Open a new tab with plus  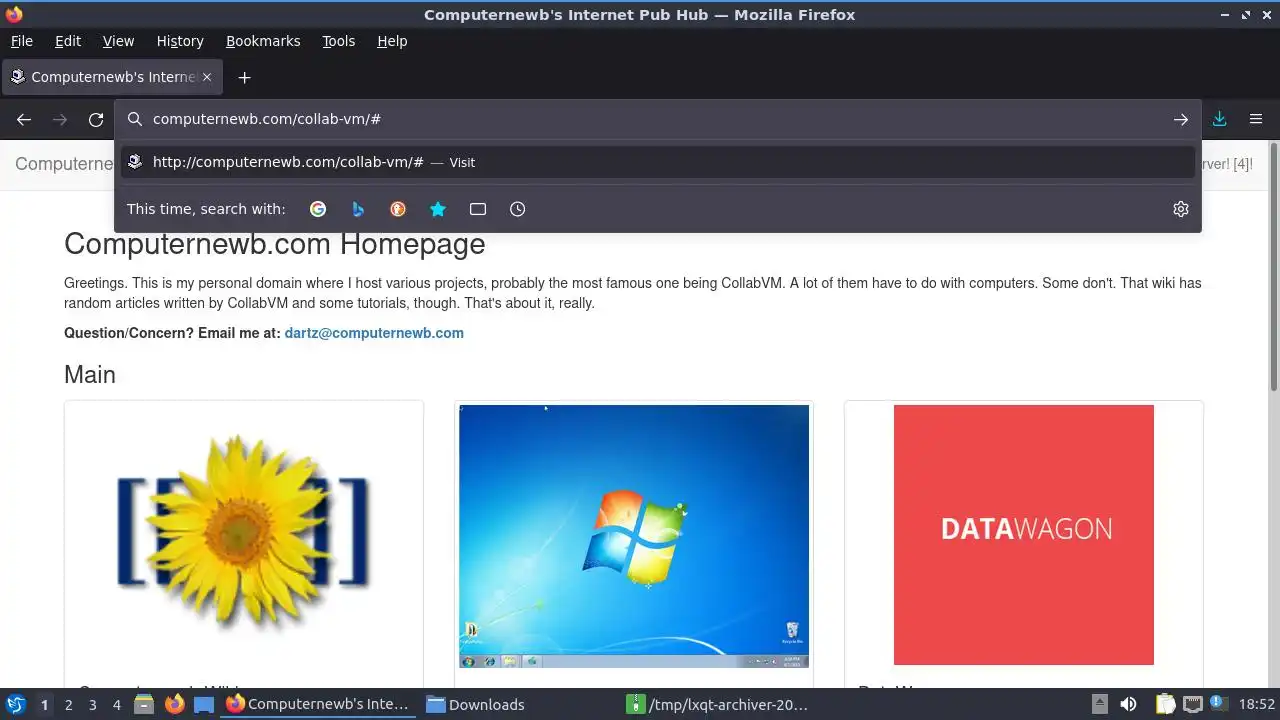244,77
